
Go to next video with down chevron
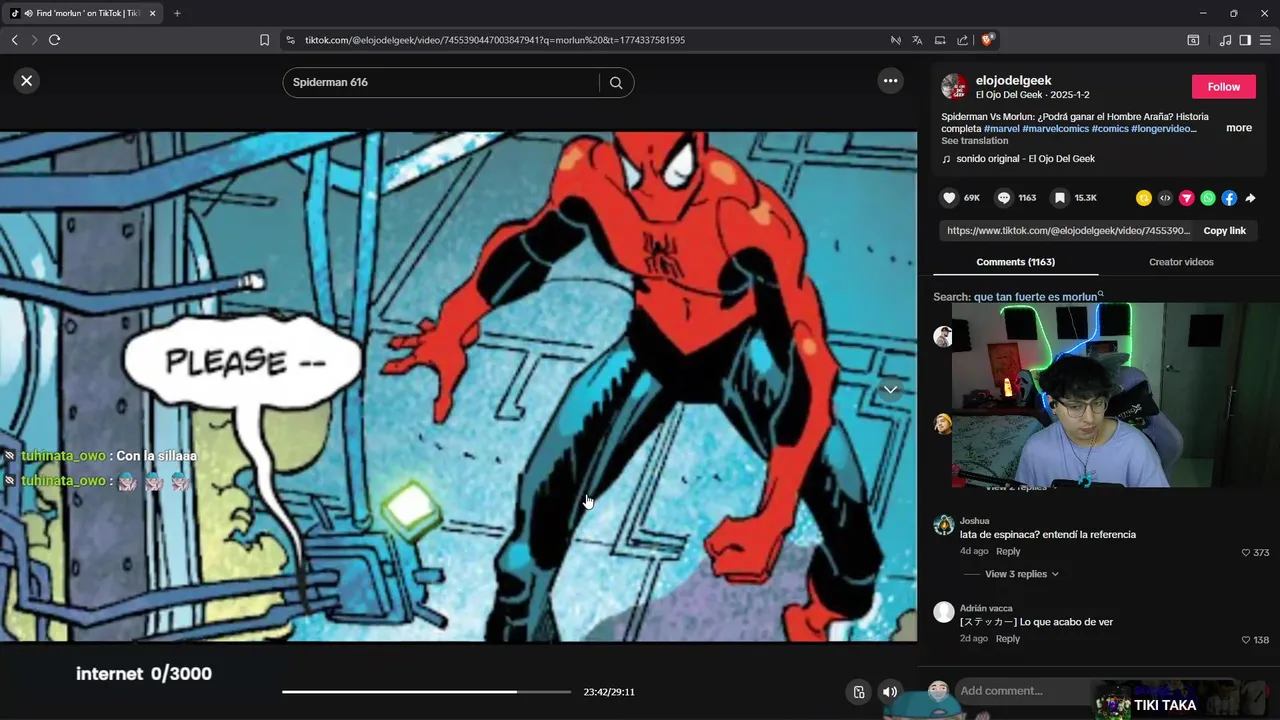point(890,389)
